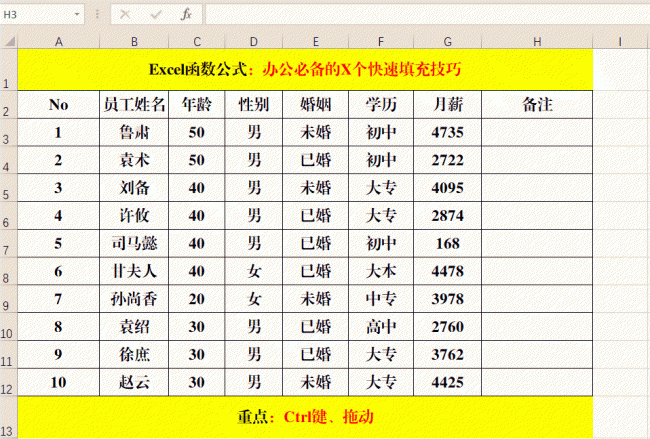The height and width of the screenshot is (439, 650).
Task: Select column E header
Action: pyautogui.click(x=315, y=41)
